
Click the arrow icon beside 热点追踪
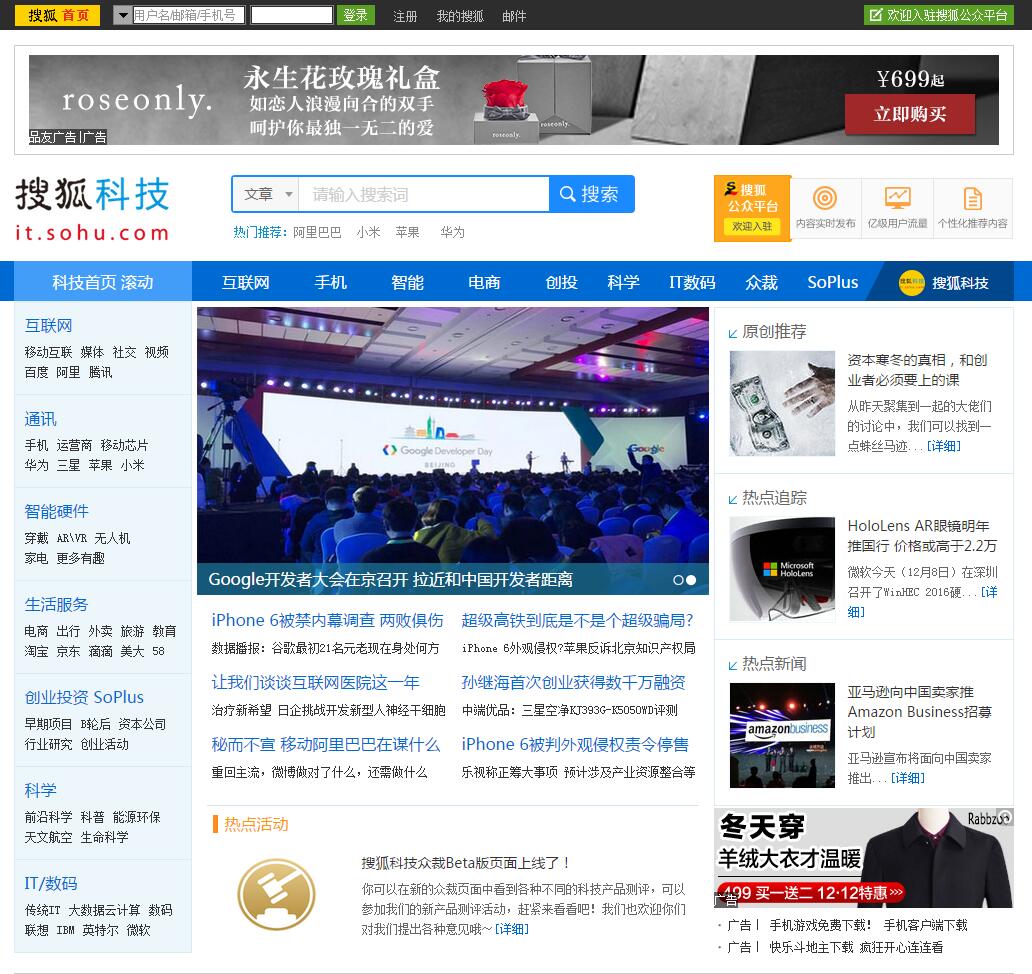(x=733, y=500)
